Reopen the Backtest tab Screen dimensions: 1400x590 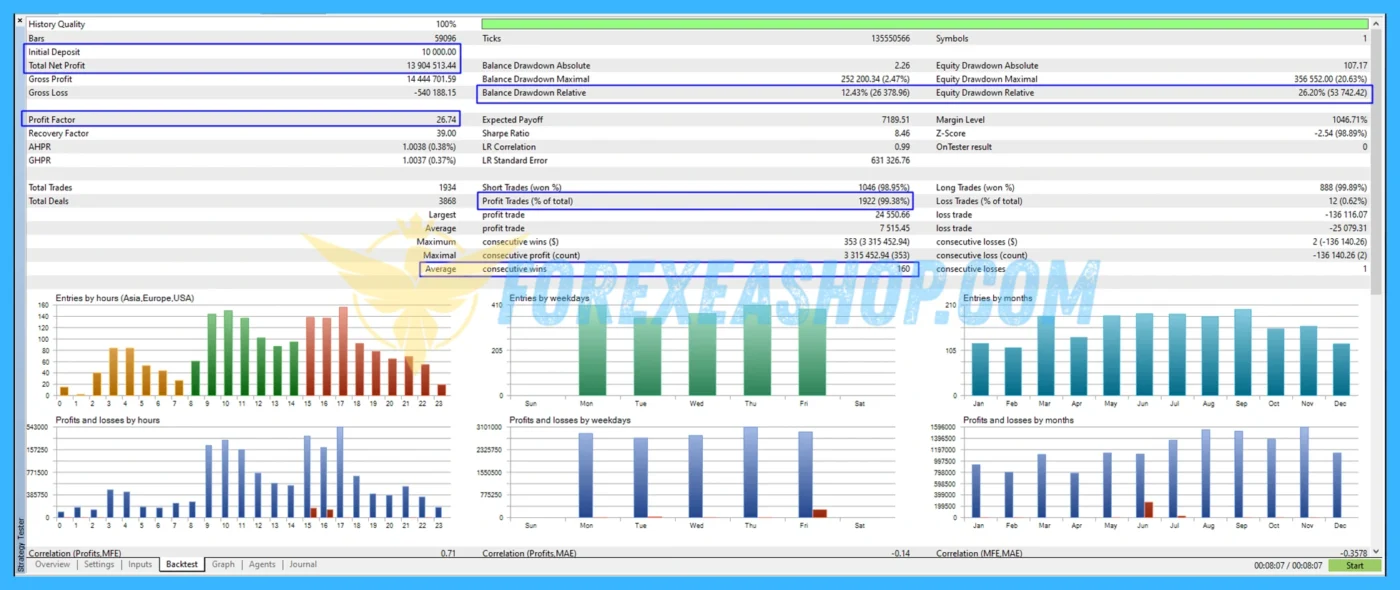pyautogui.click(x=180, y=564)
